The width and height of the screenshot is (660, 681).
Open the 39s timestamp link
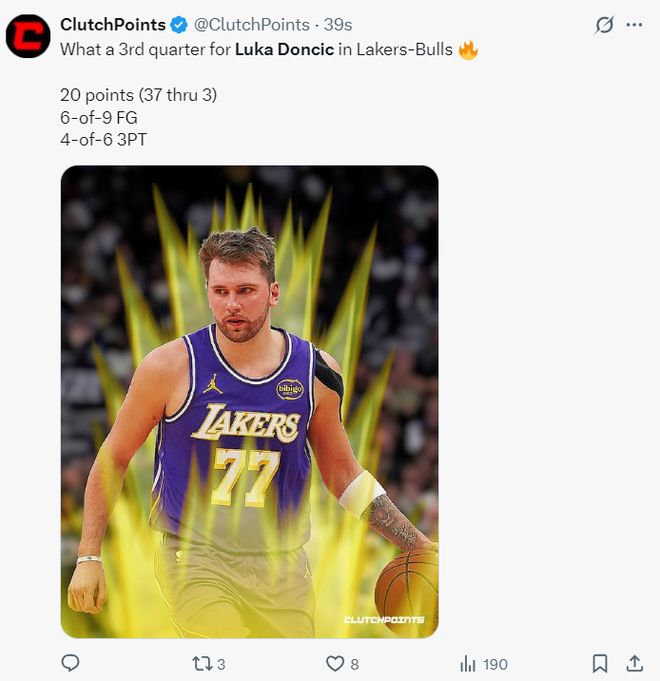click(x=339, y=25)
